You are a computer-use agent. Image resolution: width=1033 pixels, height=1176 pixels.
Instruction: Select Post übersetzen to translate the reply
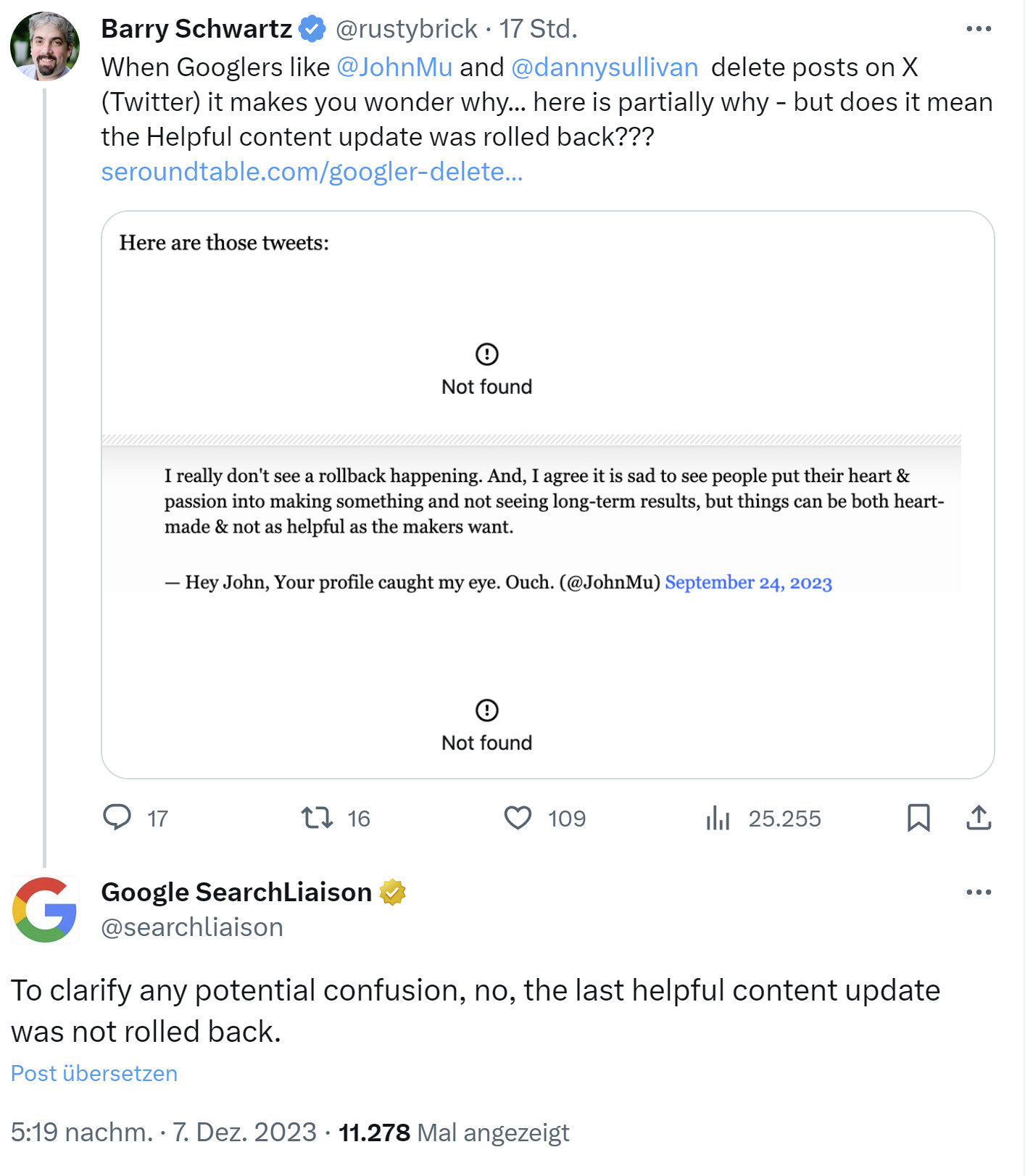tap(93, 1073)
